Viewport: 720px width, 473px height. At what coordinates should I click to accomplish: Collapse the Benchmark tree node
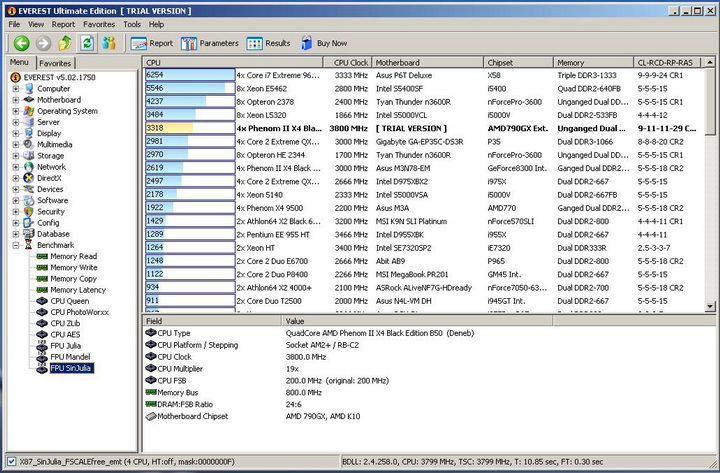(16, 245)
